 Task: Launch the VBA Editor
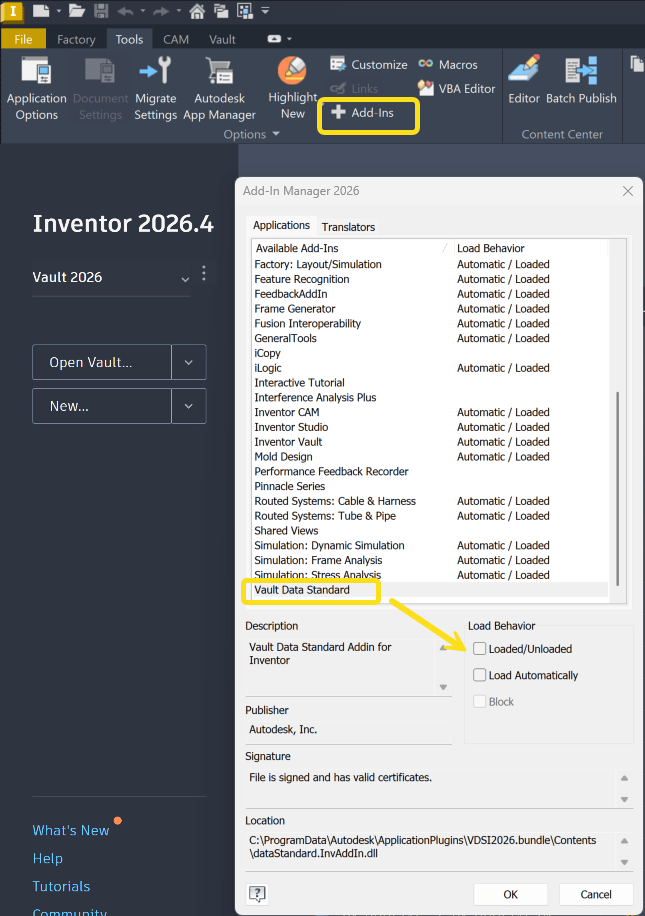pos(456,89)
